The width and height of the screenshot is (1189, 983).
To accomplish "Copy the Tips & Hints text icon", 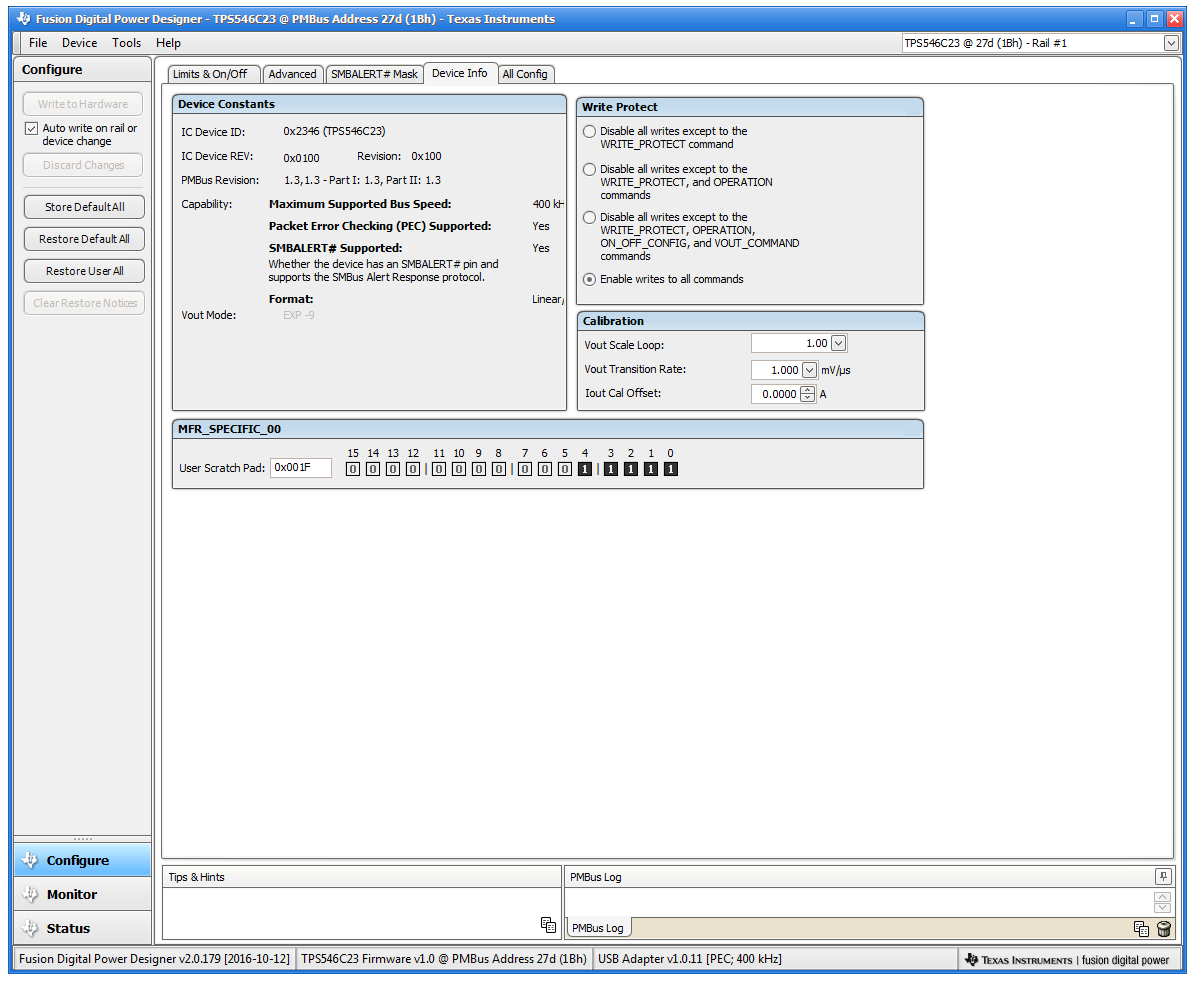I will point(548,925).
